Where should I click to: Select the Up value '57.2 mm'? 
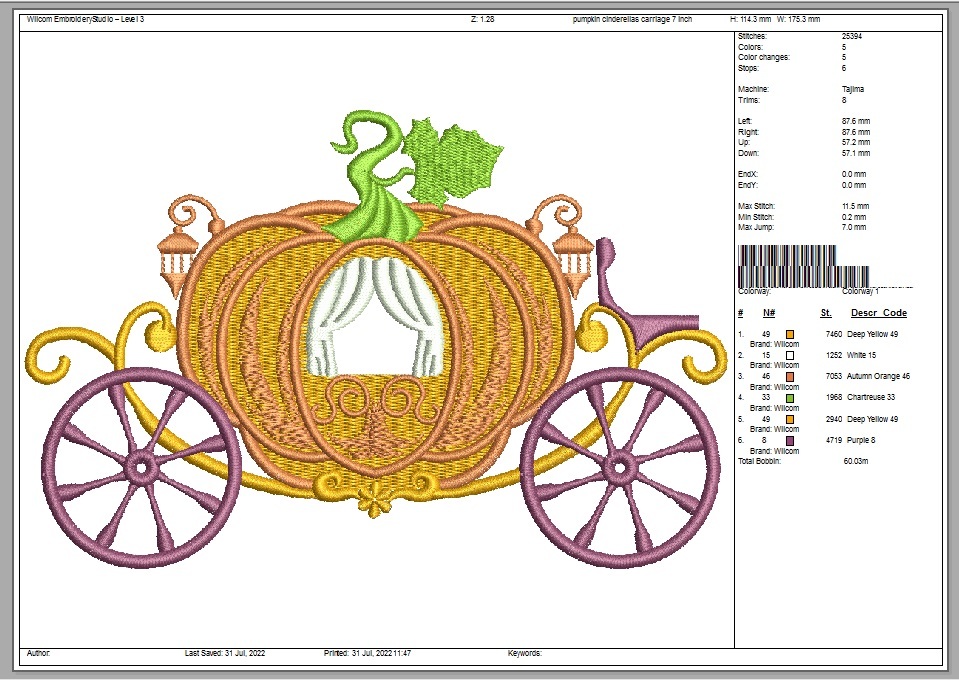click(x=856, y=143)
